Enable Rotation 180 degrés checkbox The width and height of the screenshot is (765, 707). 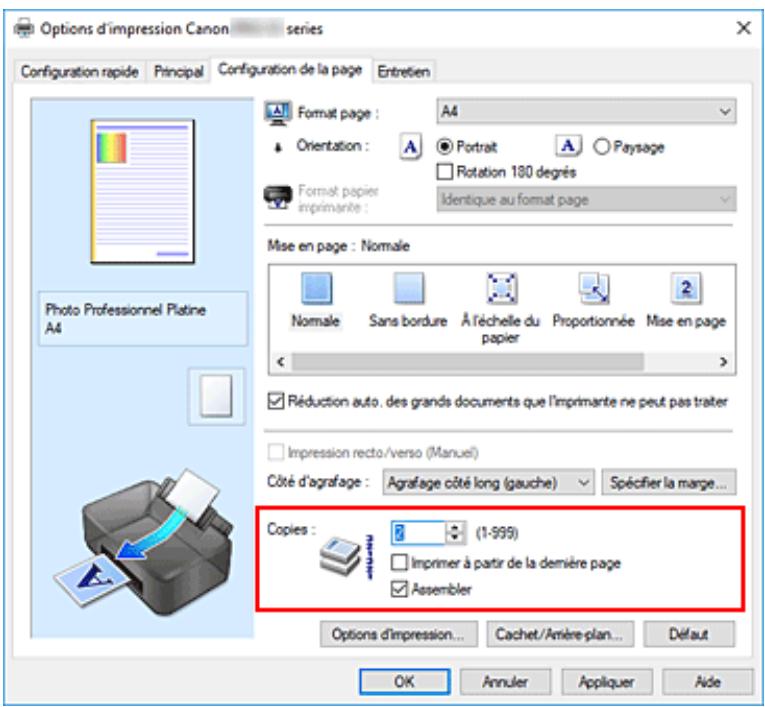[444, 172]
